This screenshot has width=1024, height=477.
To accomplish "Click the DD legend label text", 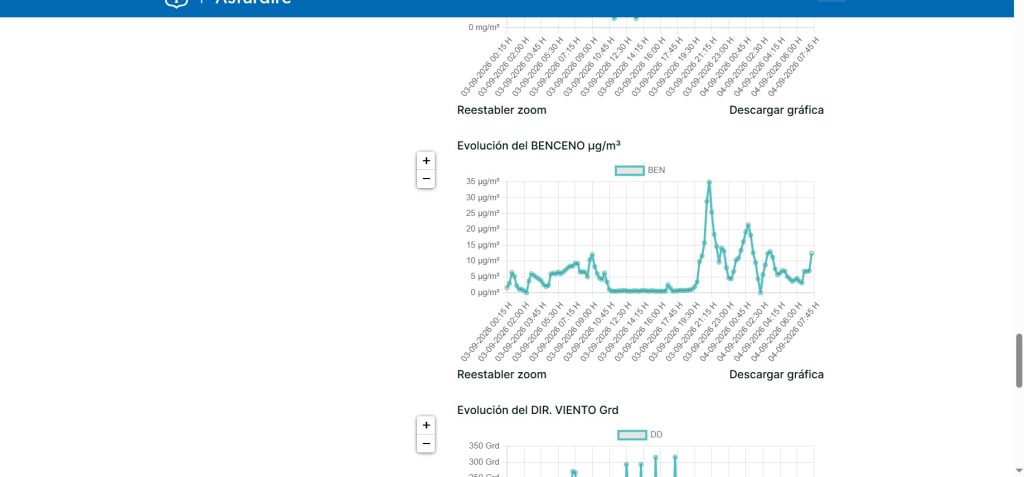I will pyautogui.click(x=656, y=435).
